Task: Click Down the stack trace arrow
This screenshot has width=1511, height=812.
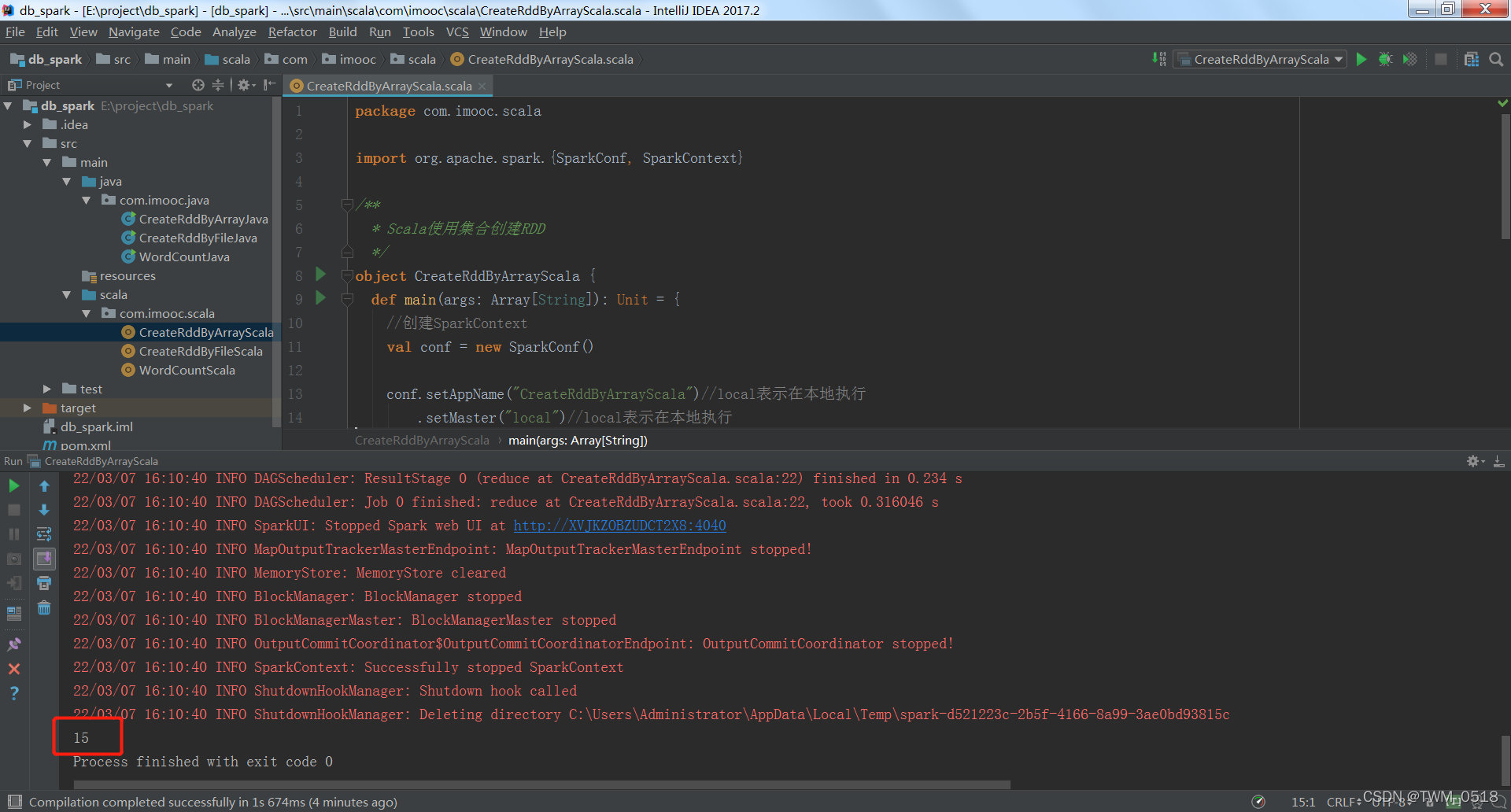Action: pyautogui.click(x=44, y=510)
